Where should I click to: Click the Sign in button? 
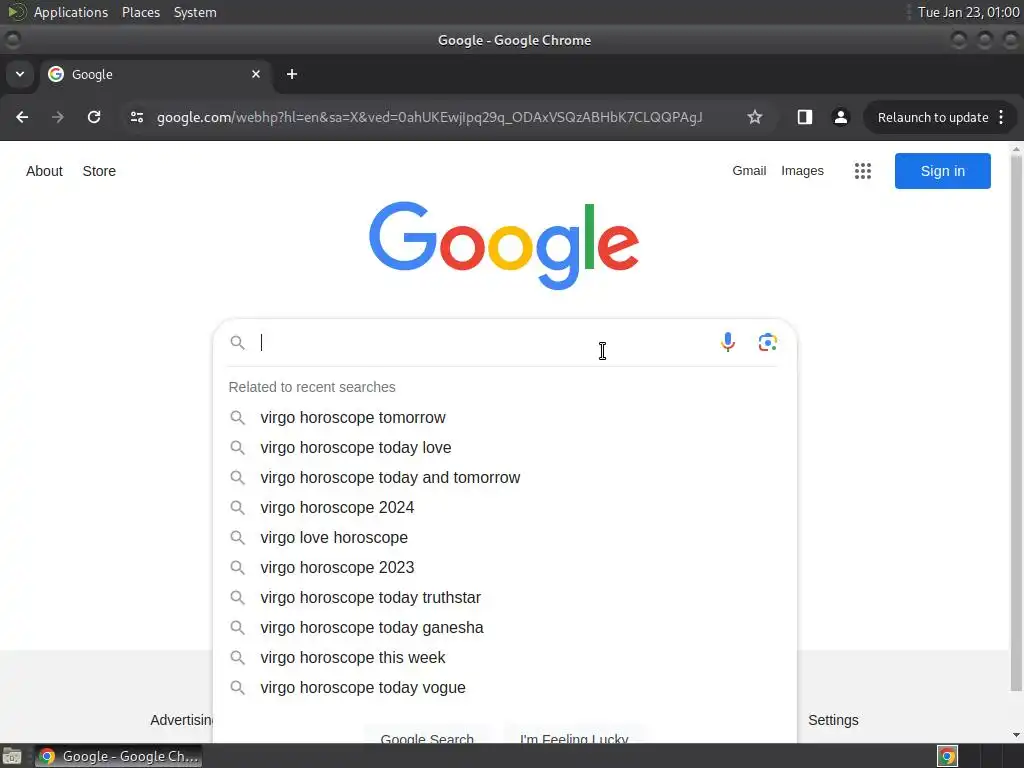pos(942,171)
